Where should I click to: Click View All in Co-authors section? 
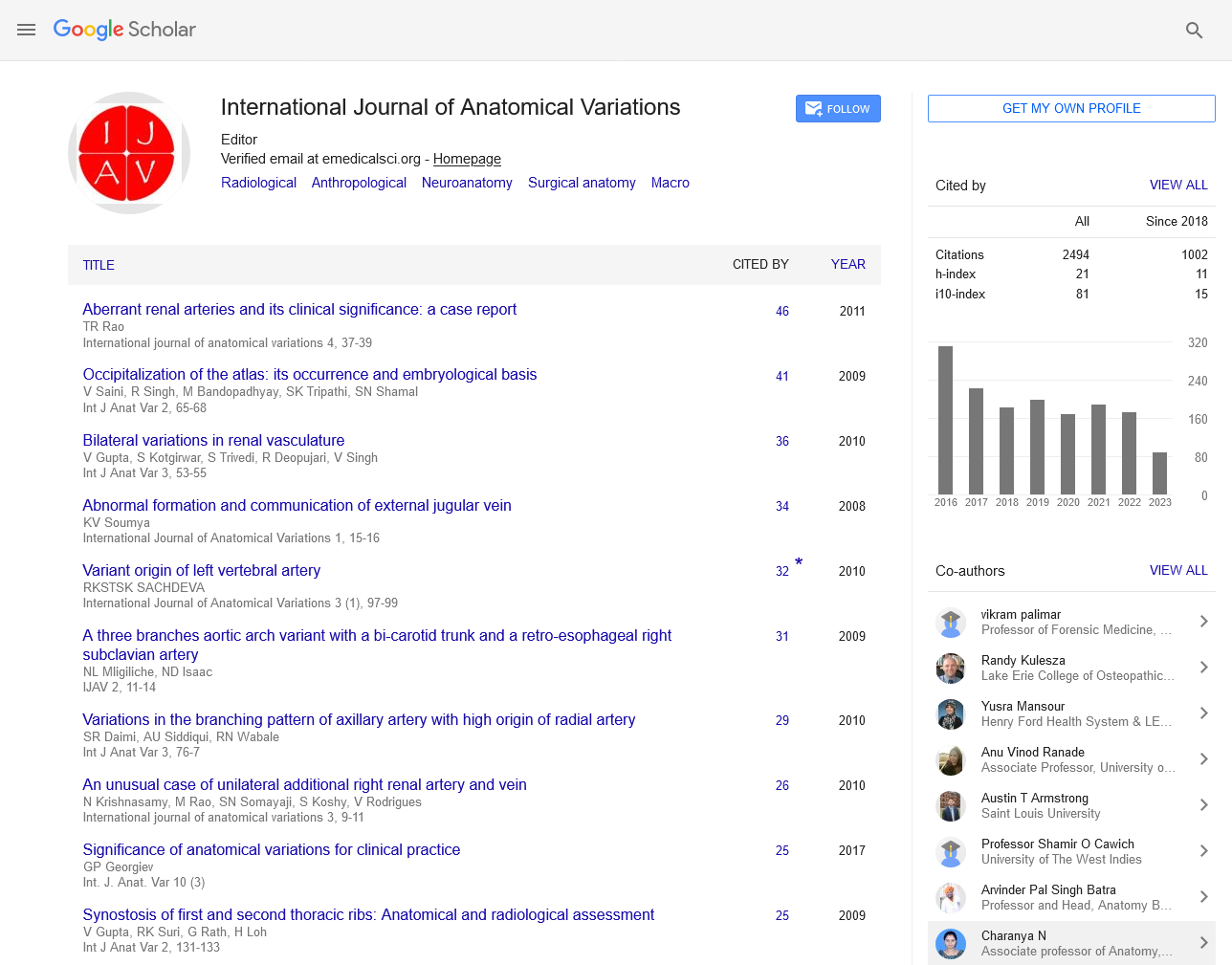1178,570
